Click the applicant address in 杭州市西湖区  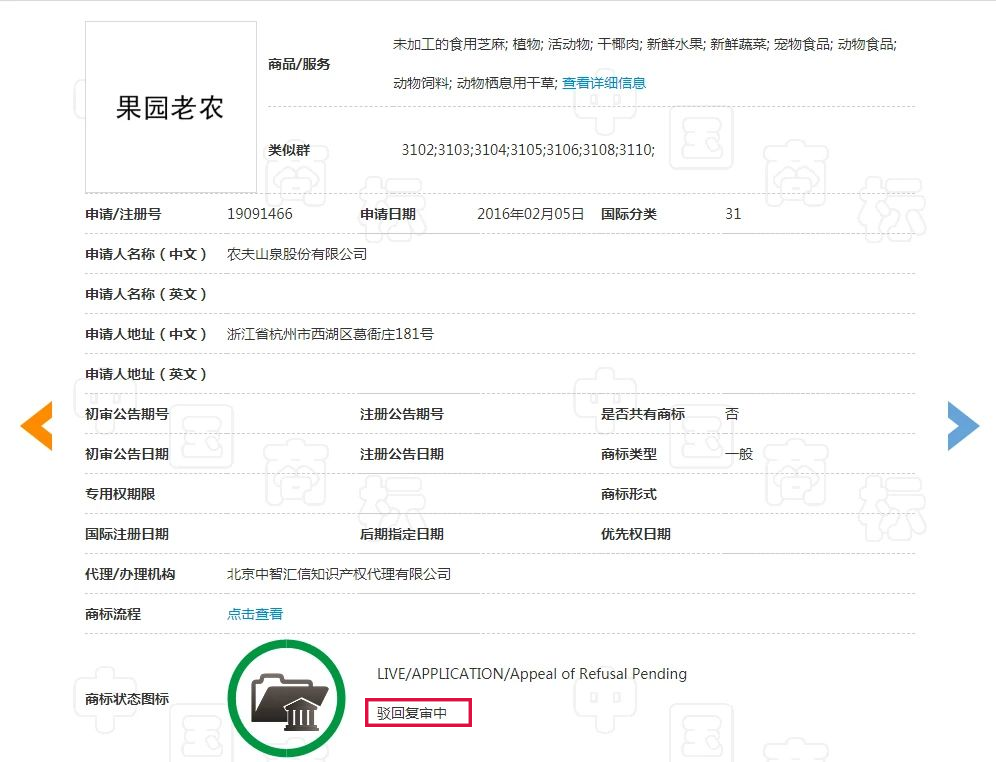(330, 334)
